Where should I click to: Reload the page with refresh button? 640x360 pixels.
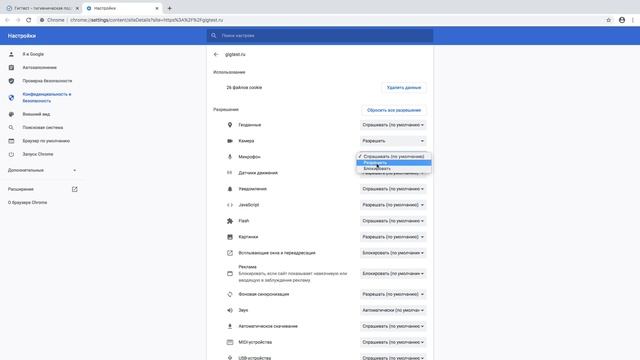[29, 20]
